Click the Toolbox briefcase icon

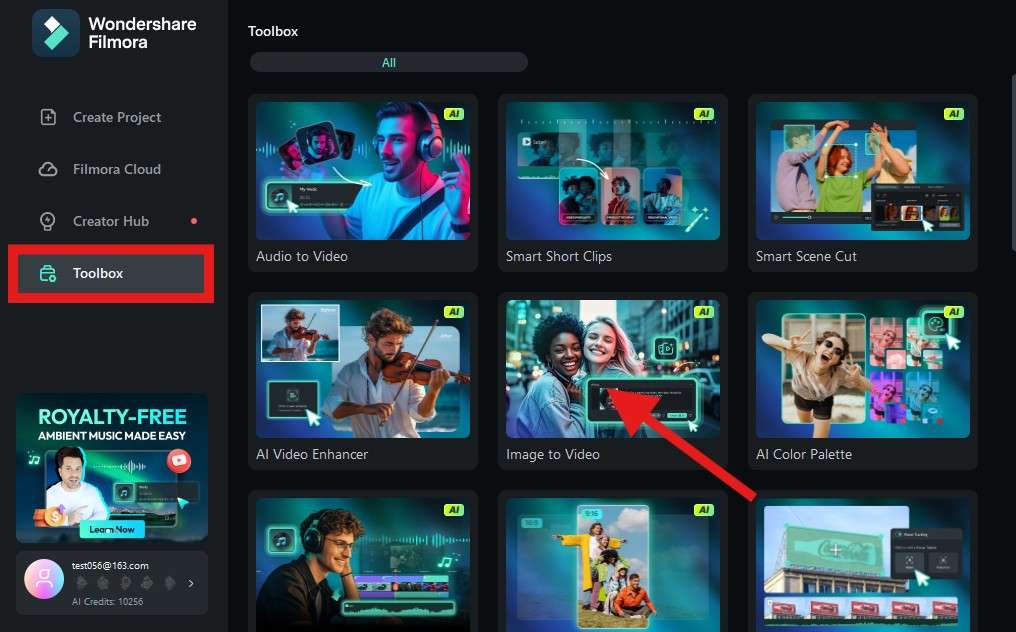(x=48, y=274)
